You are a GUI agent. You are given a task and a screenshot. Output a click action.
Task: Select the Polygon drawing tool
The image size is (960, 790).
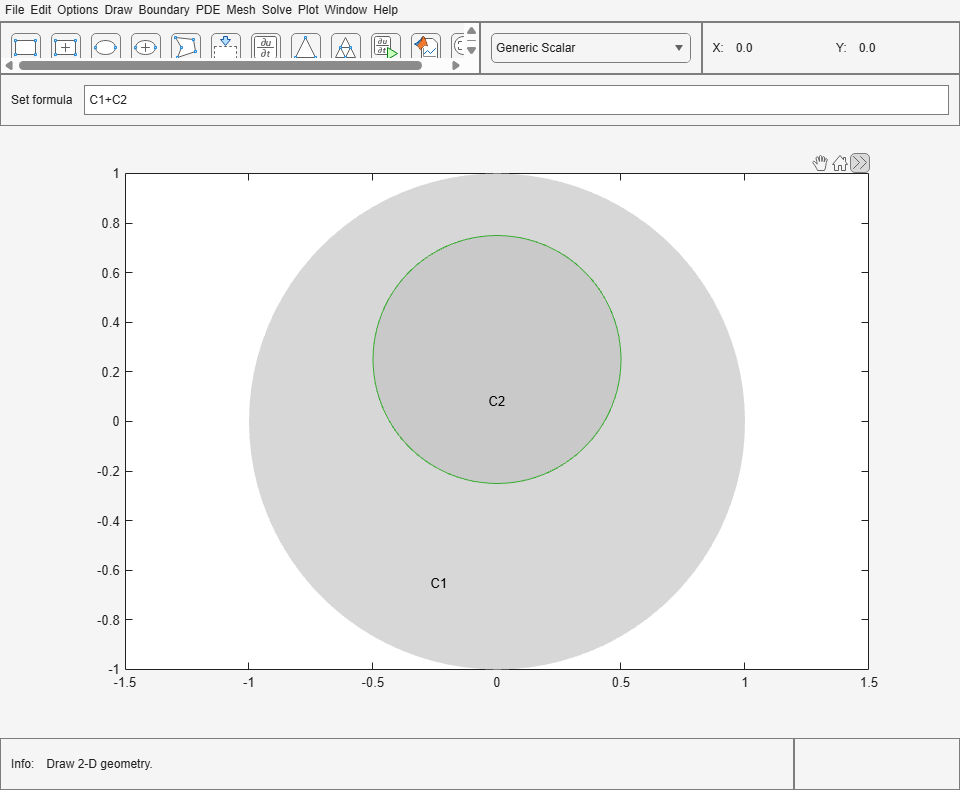pyautogui.click(x=185, y=46)
